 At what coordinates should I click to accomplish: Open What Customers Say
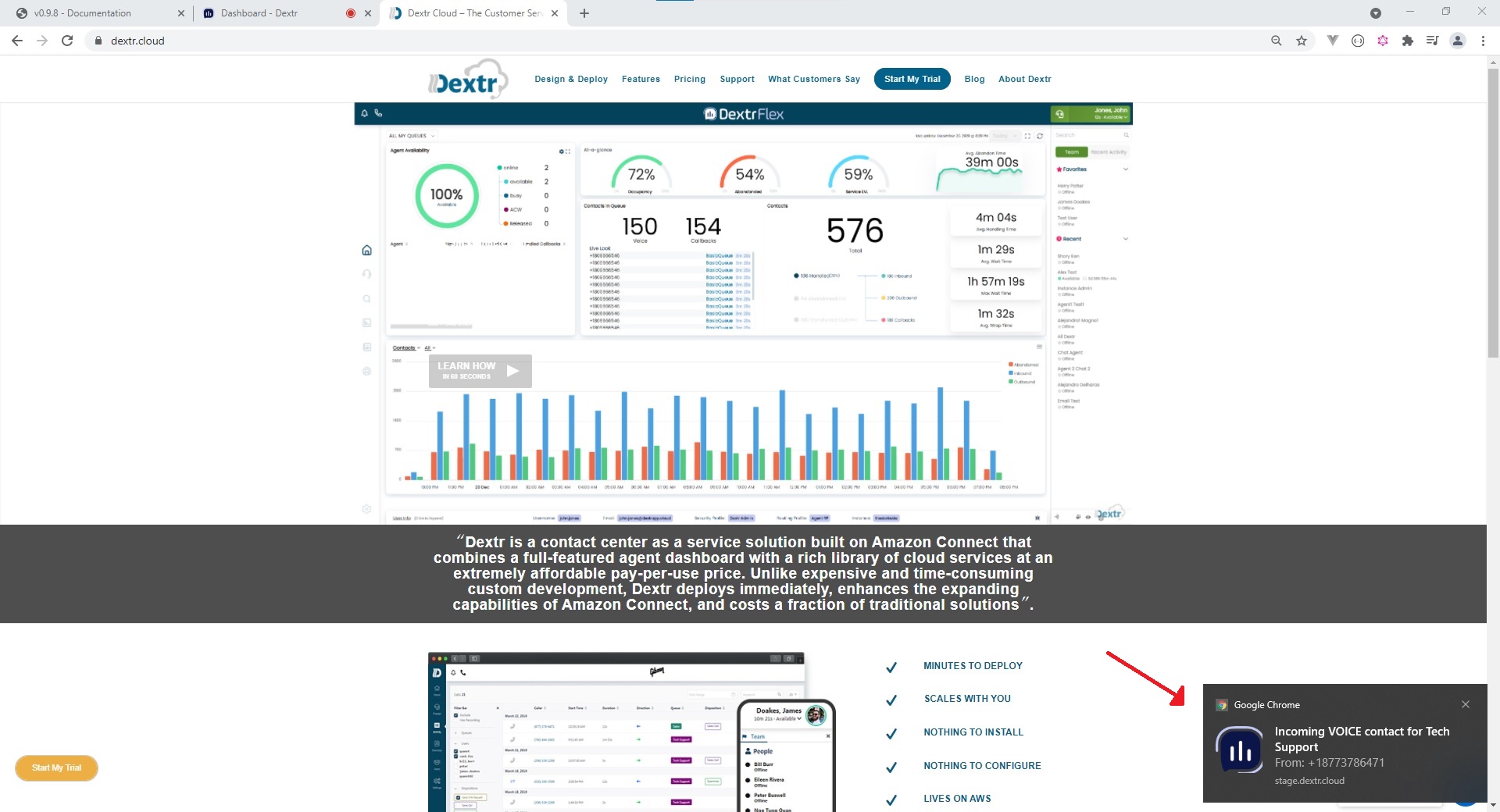coord(814,79)
